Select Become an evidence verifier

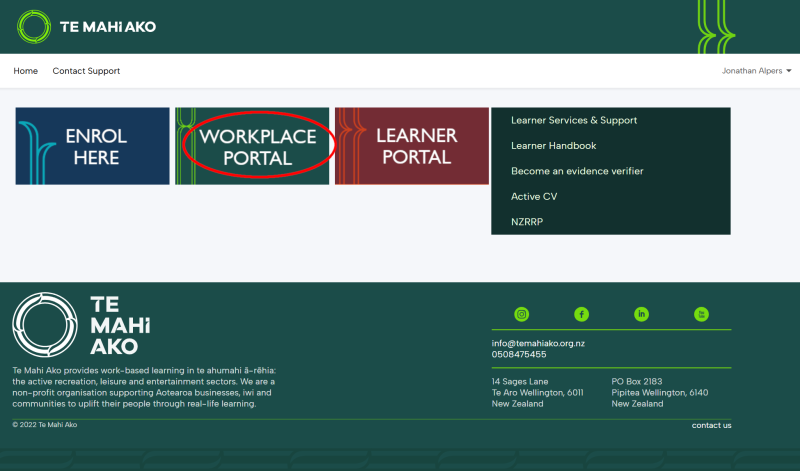click(x=577, y=171)
